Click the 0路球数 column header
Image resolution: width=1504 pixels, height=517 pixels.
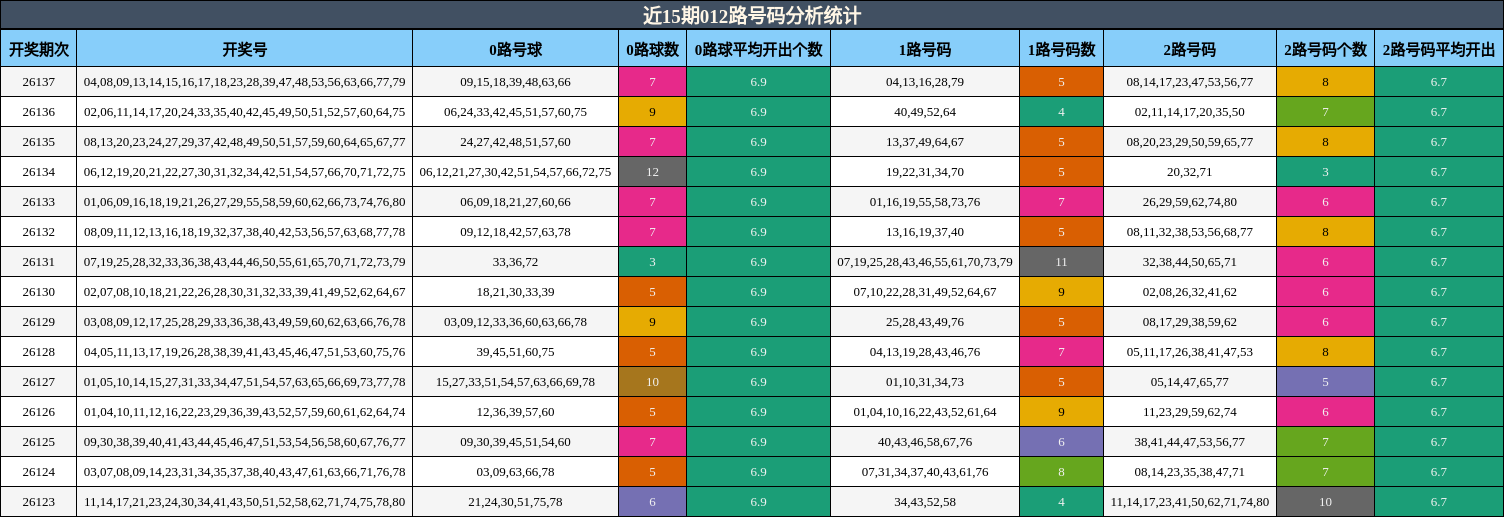point(653,48)
